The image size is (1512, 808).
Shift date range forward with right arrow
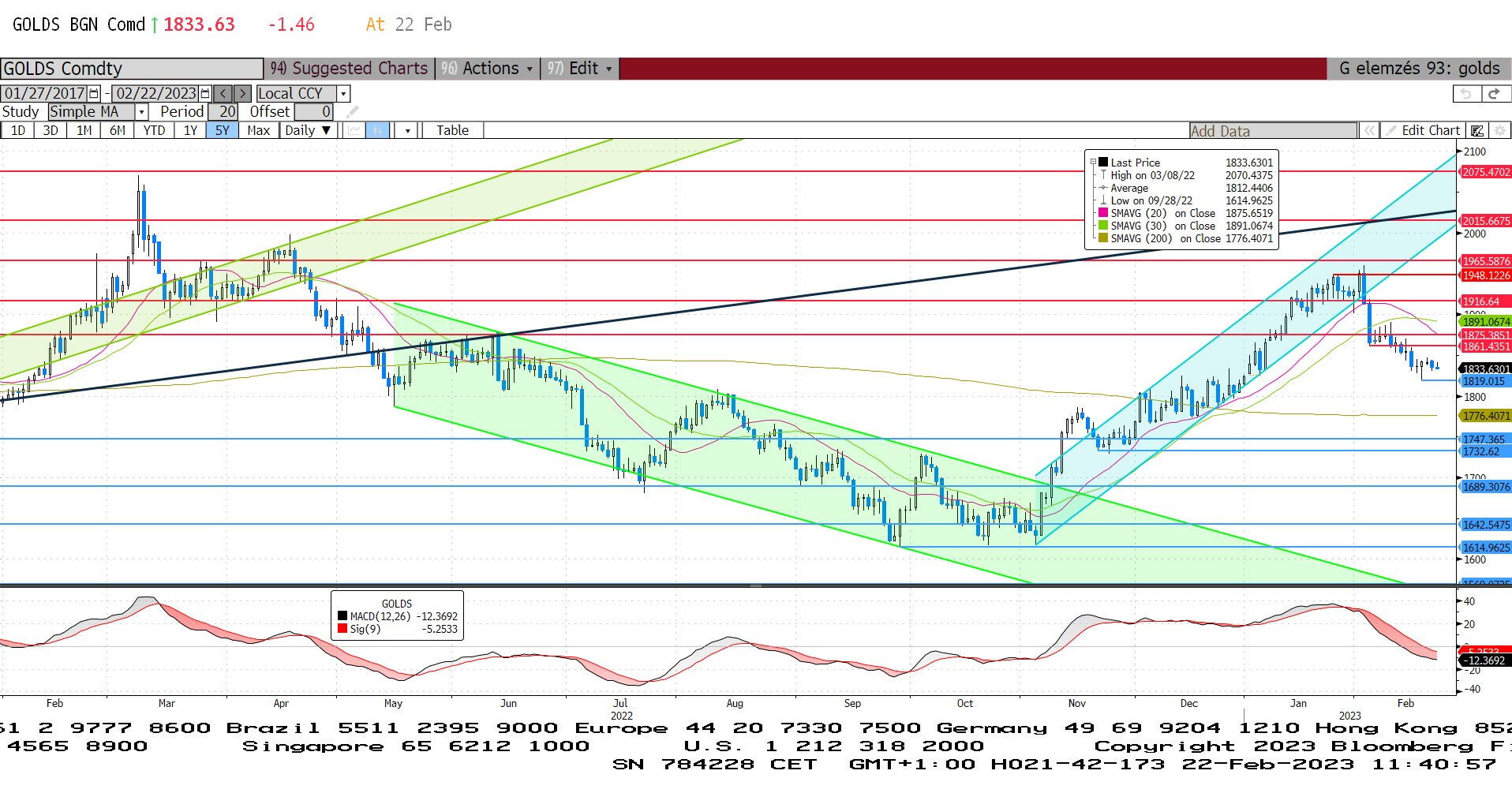242,93
